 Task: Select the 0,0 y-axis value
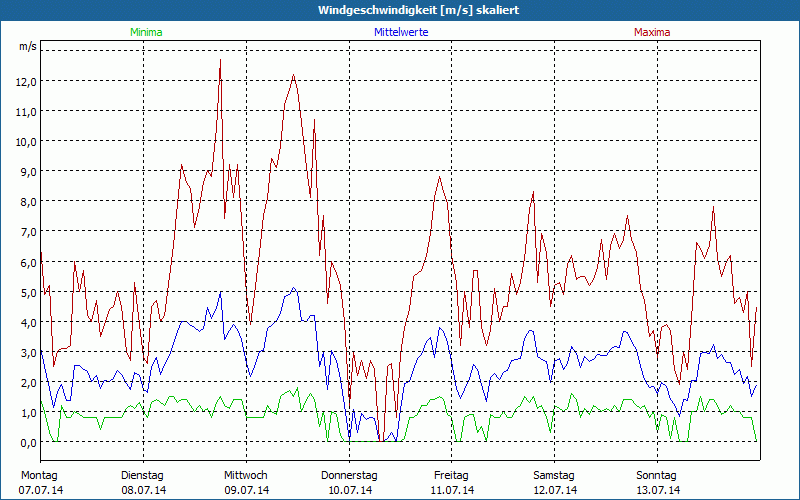26,442
